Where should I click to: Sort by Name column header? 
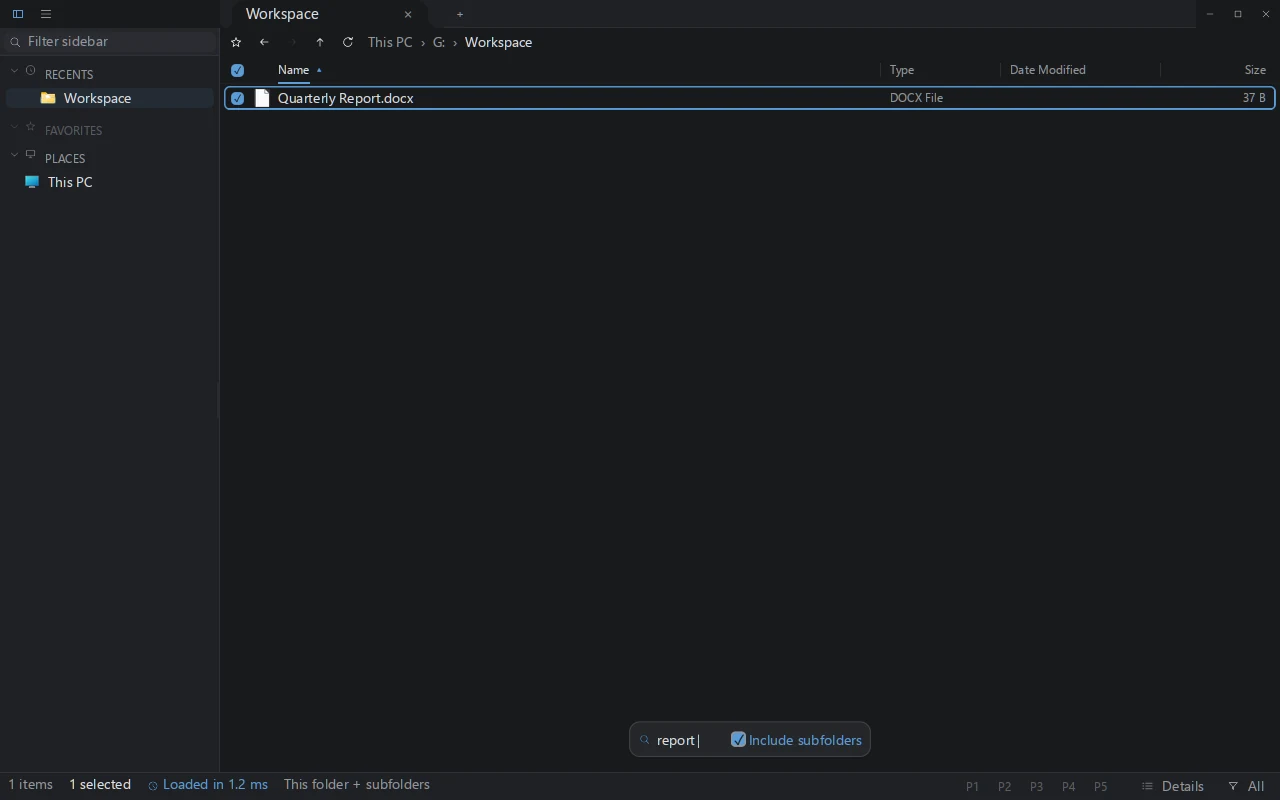pos(293,70)
